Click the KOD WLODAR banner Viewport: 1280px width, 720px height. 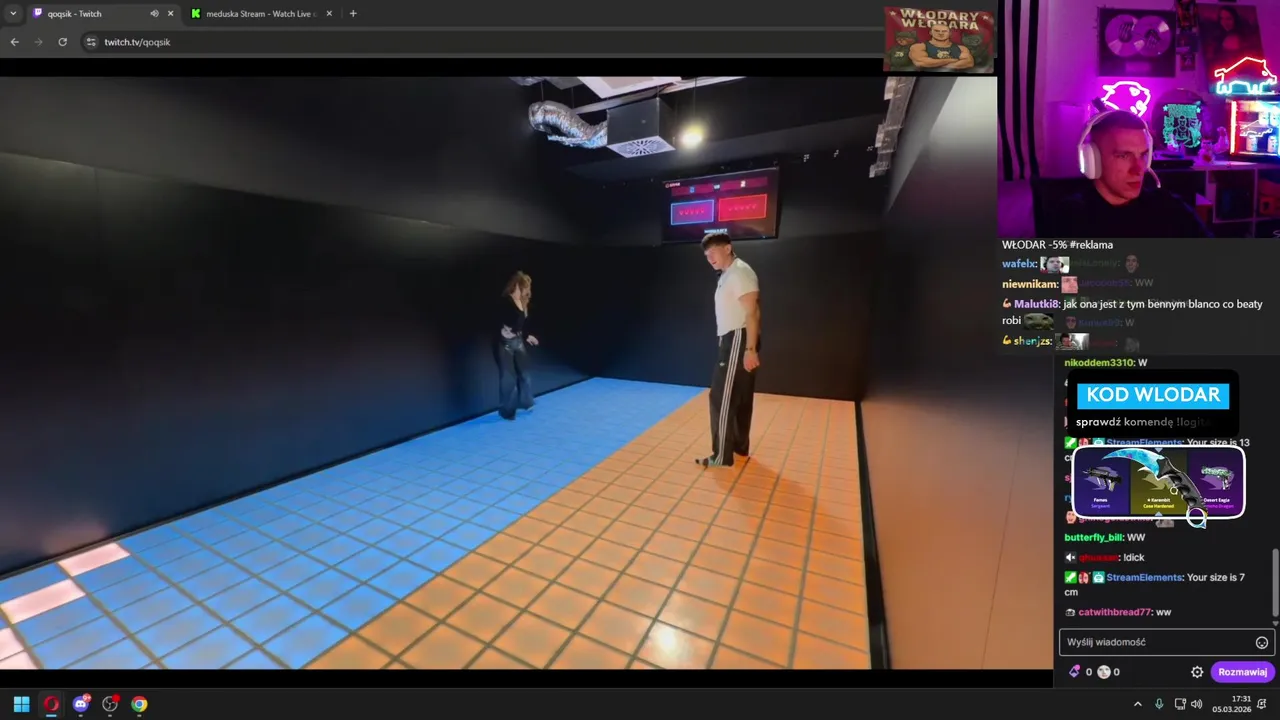coord(1153,395)
